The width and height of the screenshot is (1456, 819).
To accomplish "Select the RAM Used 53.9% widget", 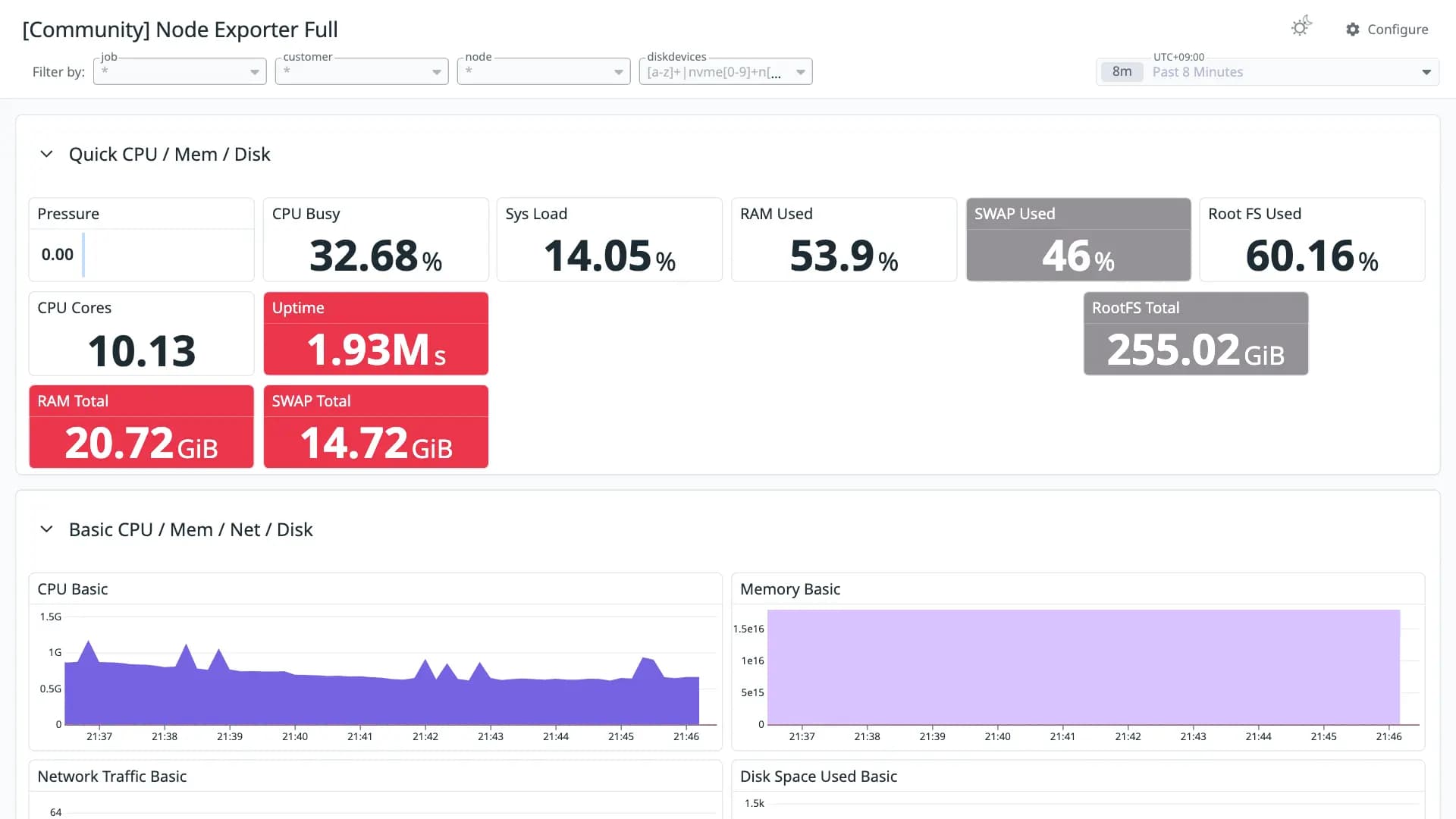I will 843,240.
